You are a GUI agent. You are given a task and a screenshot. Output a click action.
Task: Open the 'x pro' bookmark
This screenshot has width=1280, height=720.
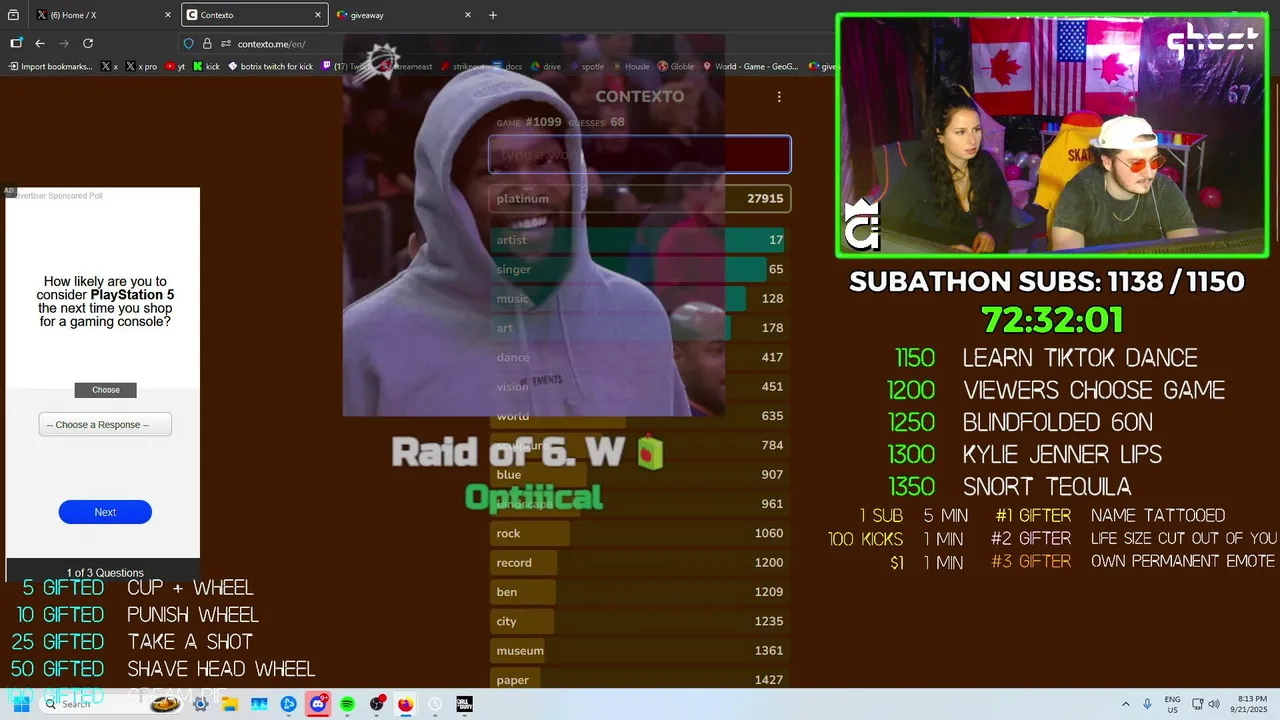[141, 66]
